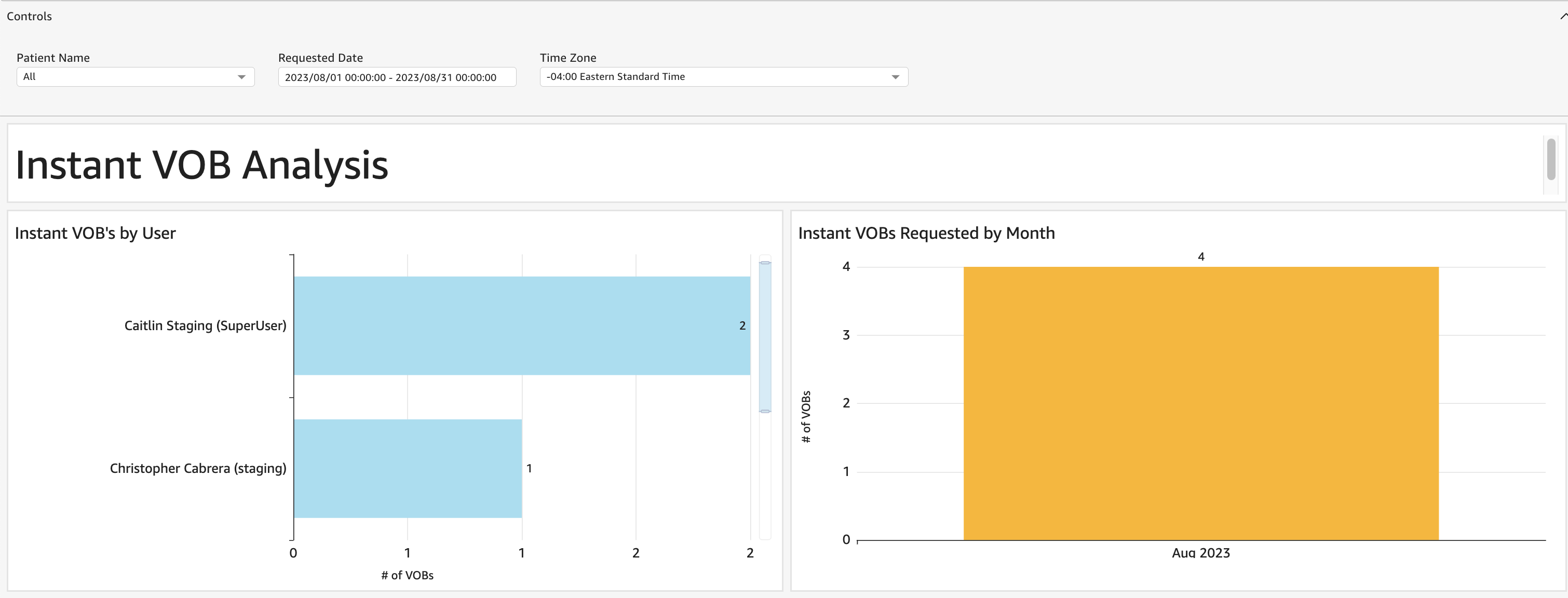The height and width of the screenshot is (598, 1568).
Task: Click the Aug 2023 axis label
Action: coord(1200,553)
